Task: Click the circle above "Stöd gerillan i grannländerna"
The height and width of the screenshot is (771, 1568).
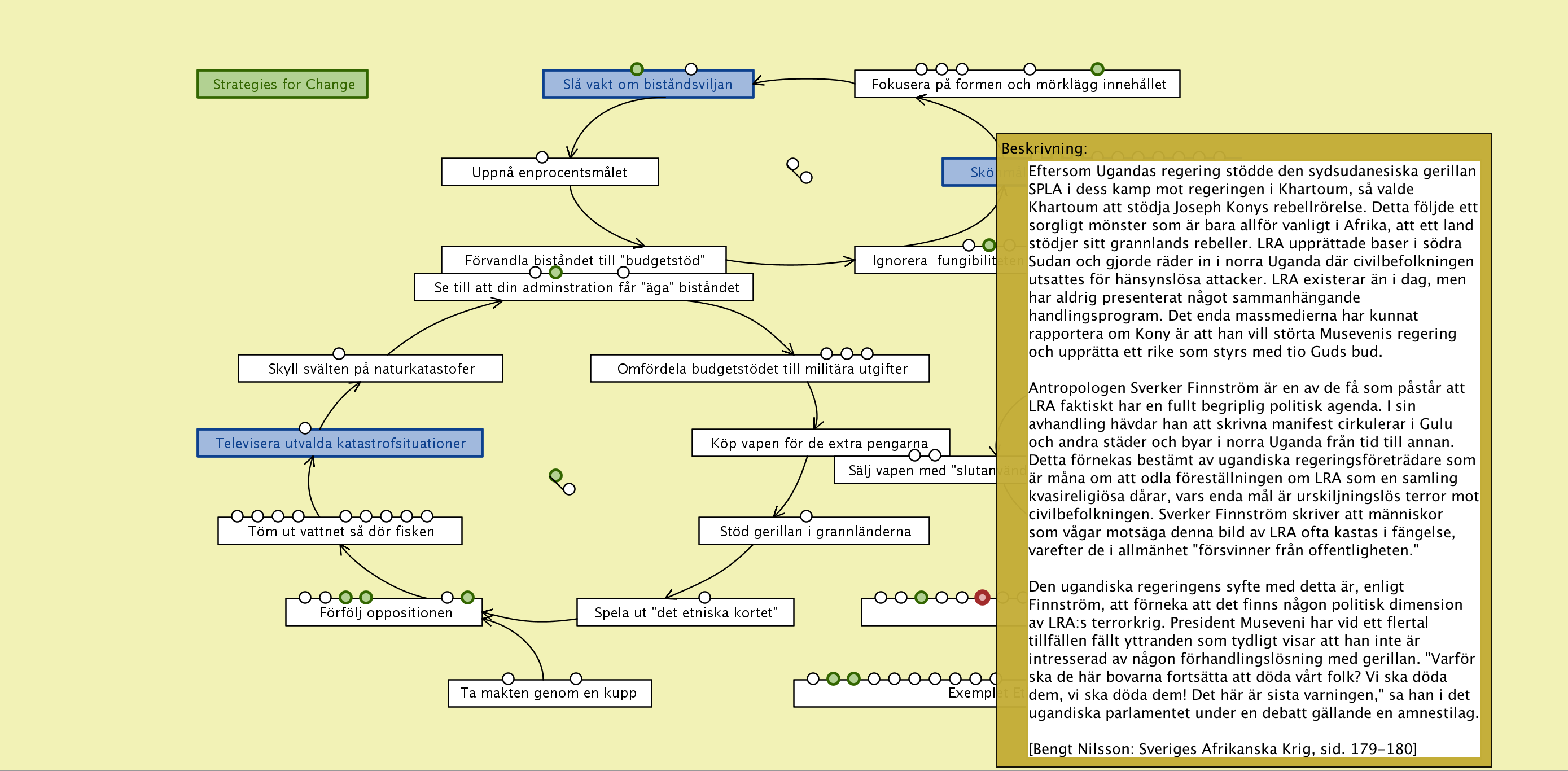Action: 806,516
